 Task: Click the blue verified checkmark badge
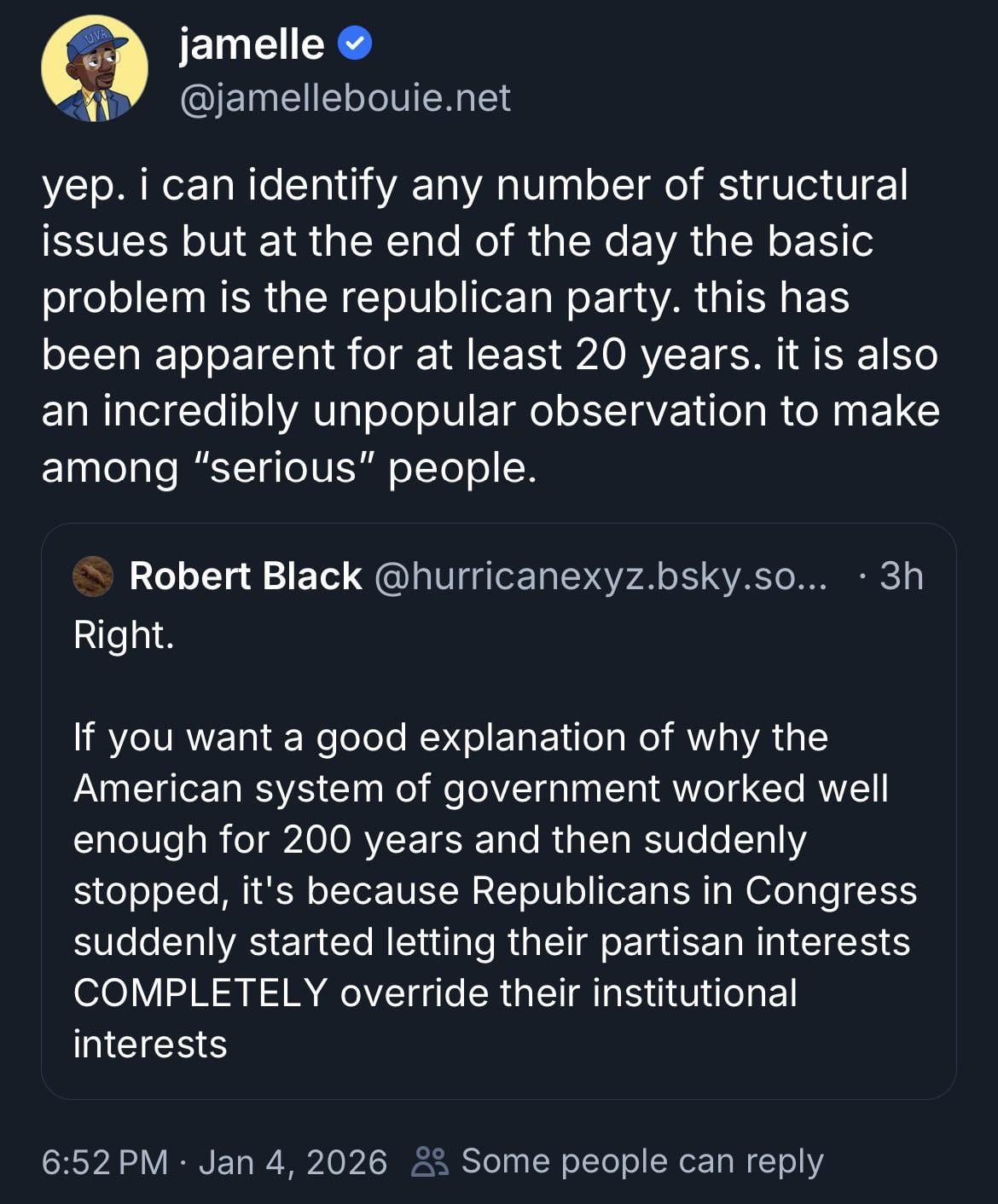[355, 43]
